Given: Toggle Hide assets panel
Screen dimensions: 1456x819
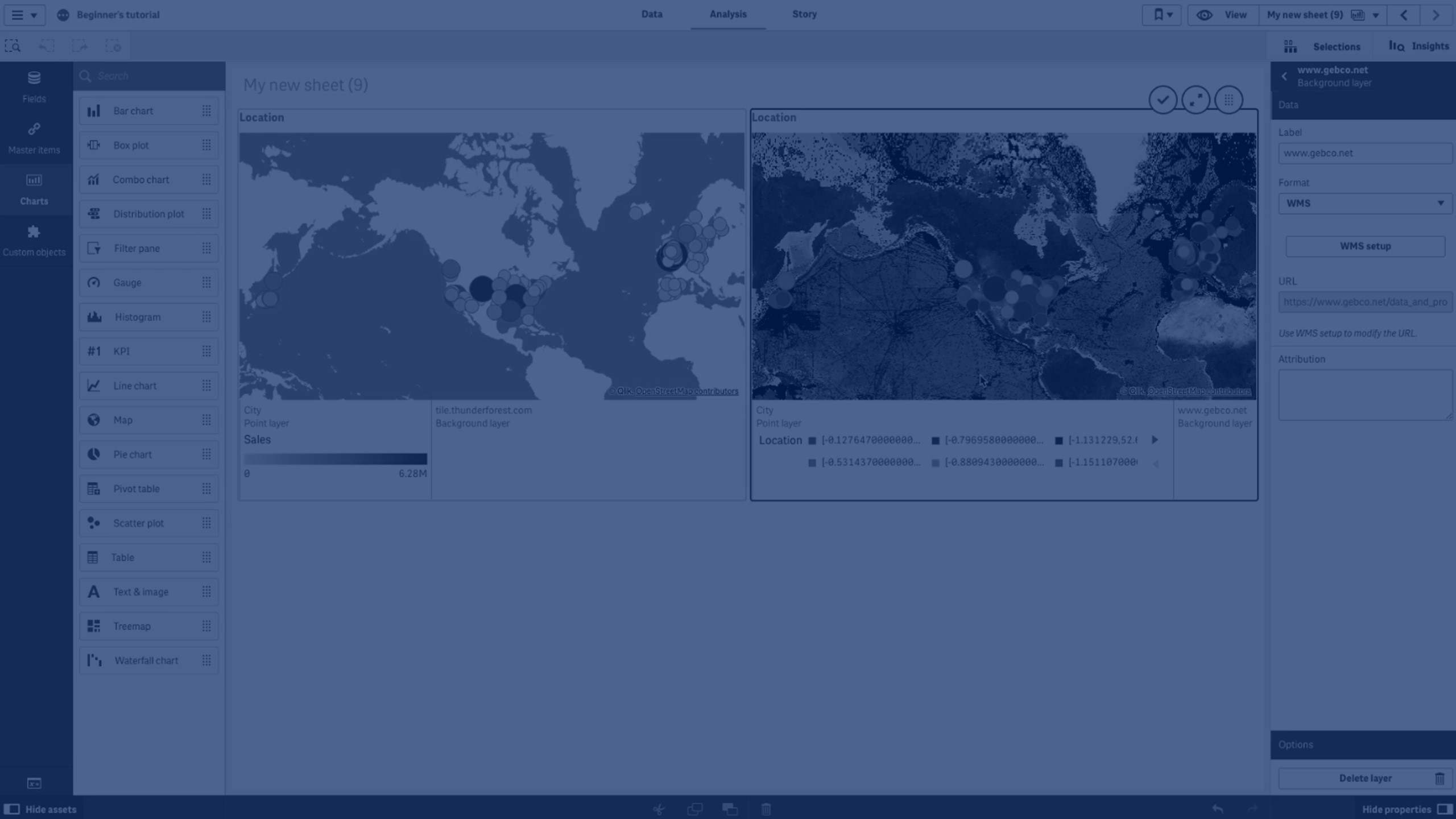Looking at the screenshot, I should coord(40,809).
